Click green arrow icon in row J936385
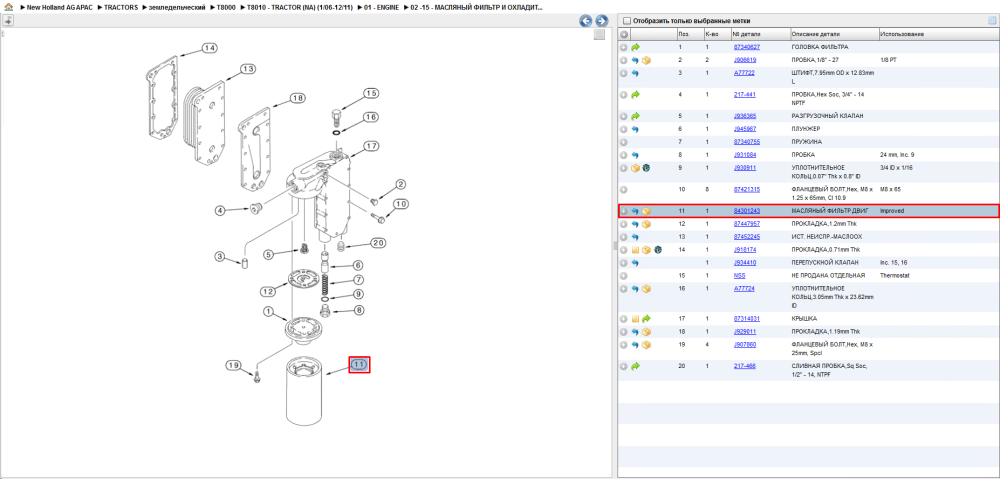Screen dimensions: 1000x479 pos(635,116)
